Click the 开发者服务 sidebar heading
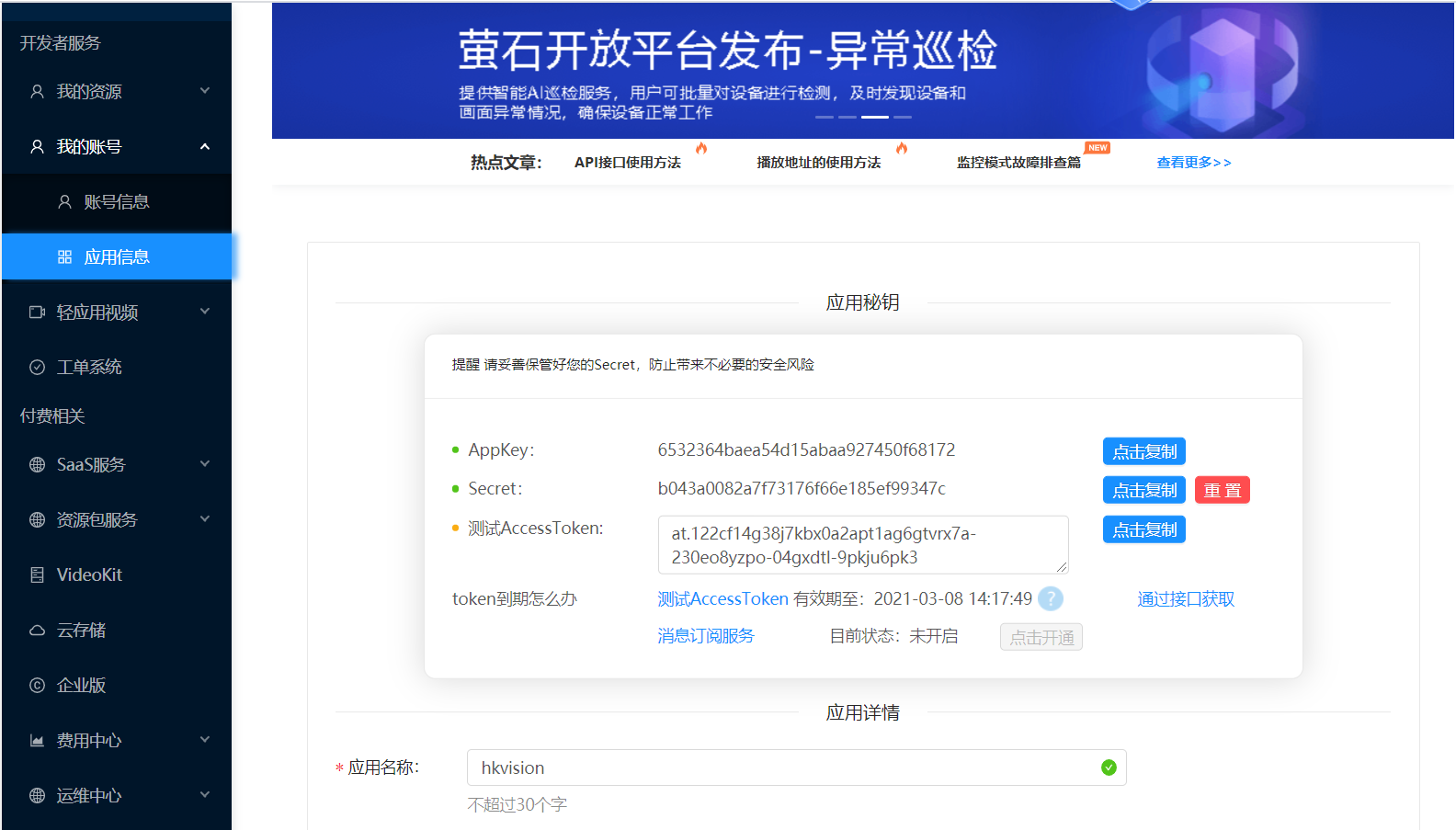 click(x=61, y=43)
